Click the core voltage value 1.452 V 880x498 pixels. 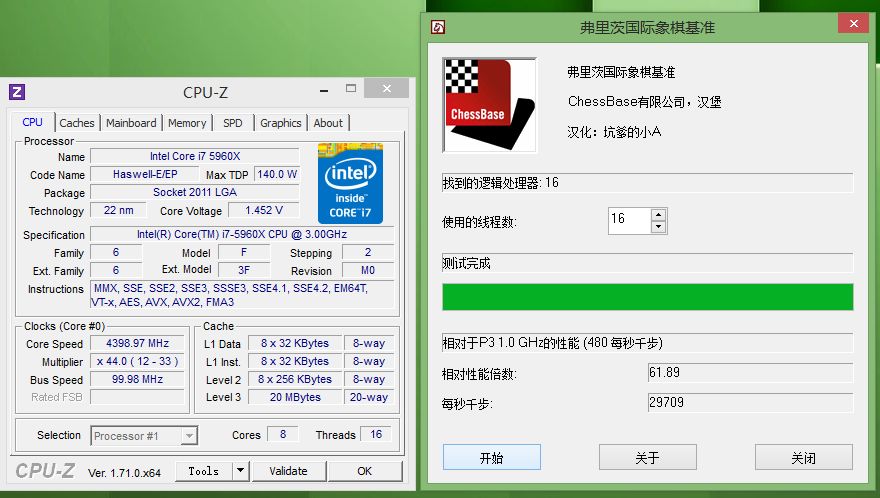(x=264, y=210)
